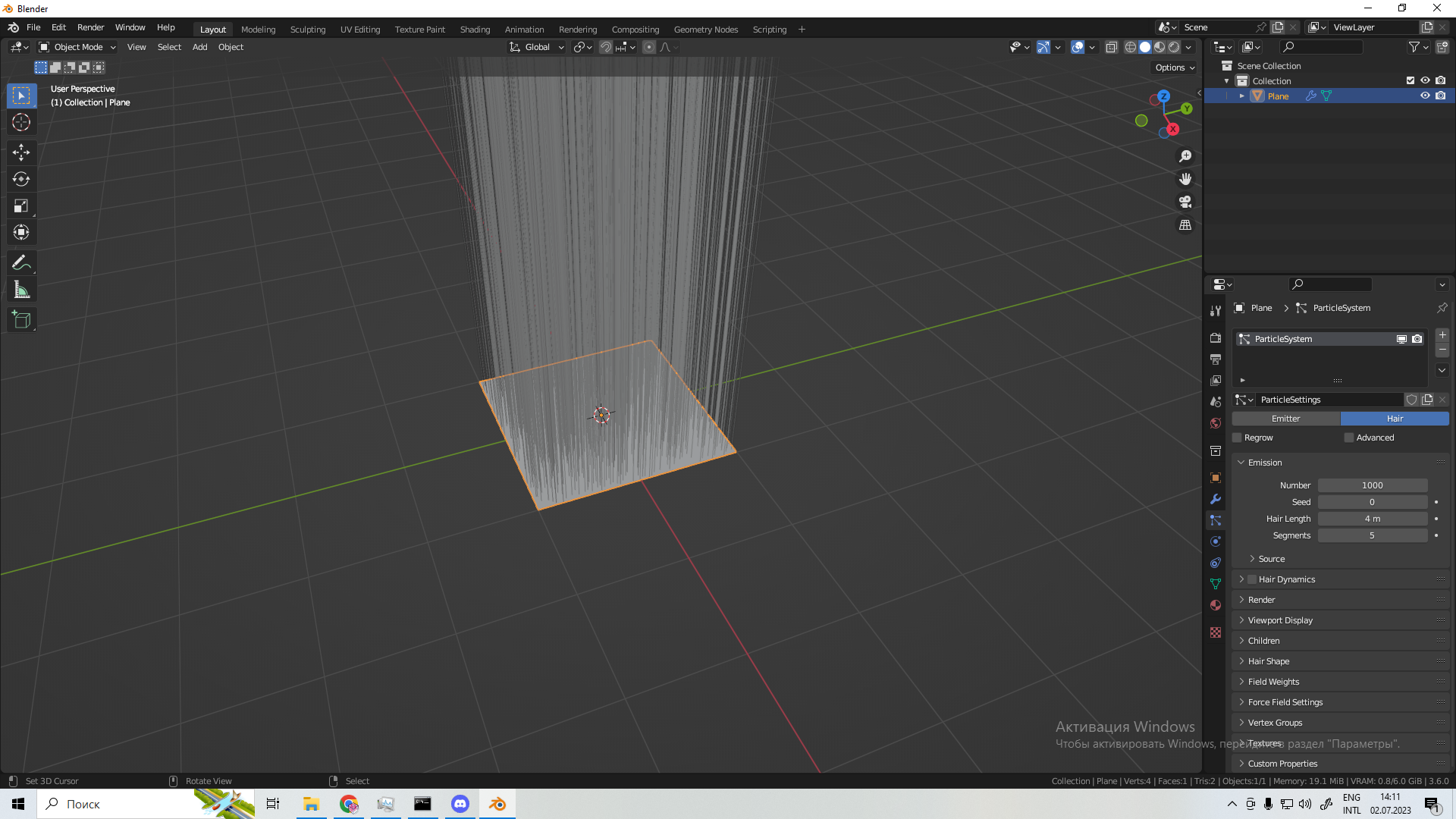
Task: Toggle the camera view icon
Action: coord(1185,202)
